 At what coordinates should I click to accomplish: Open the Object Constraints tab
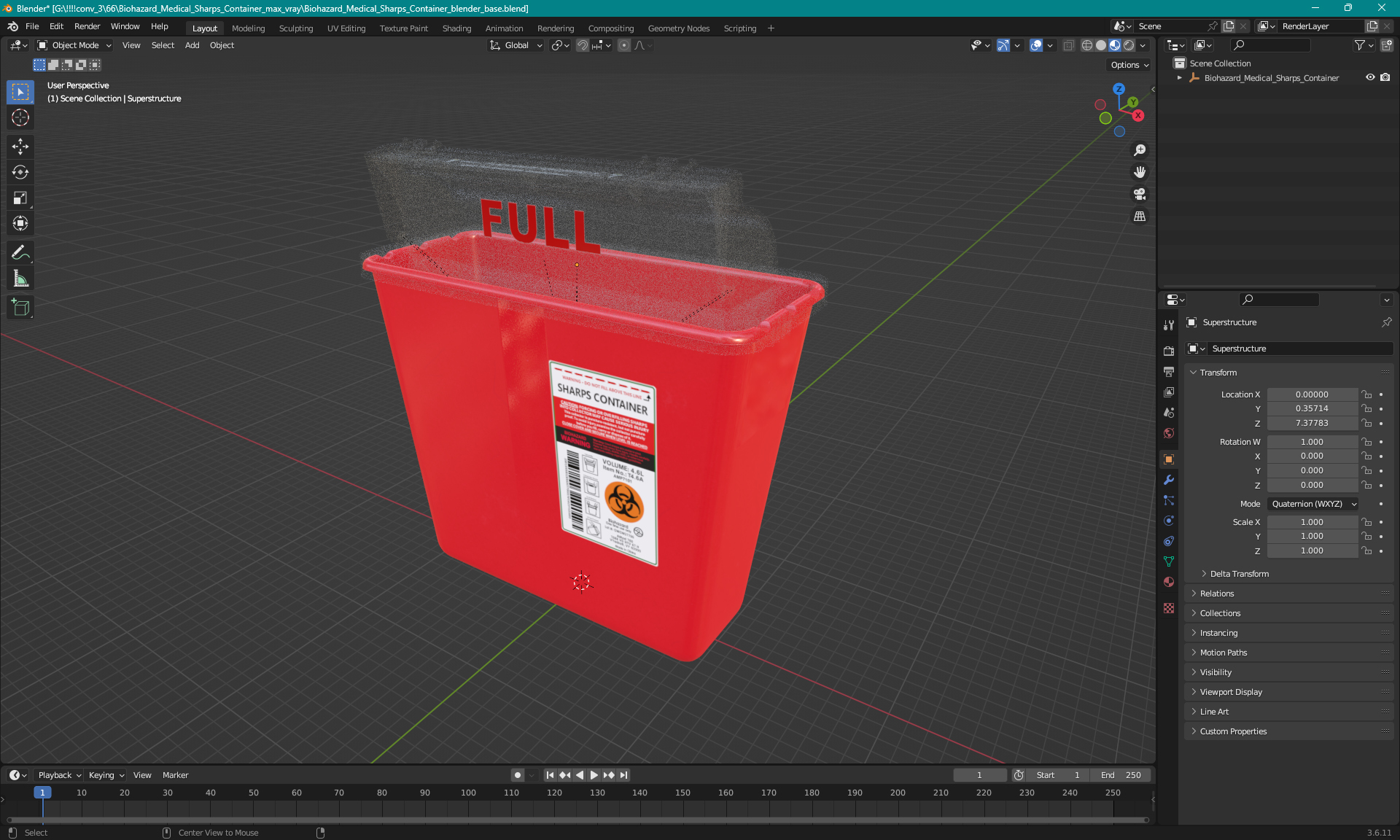point(1169,541)
